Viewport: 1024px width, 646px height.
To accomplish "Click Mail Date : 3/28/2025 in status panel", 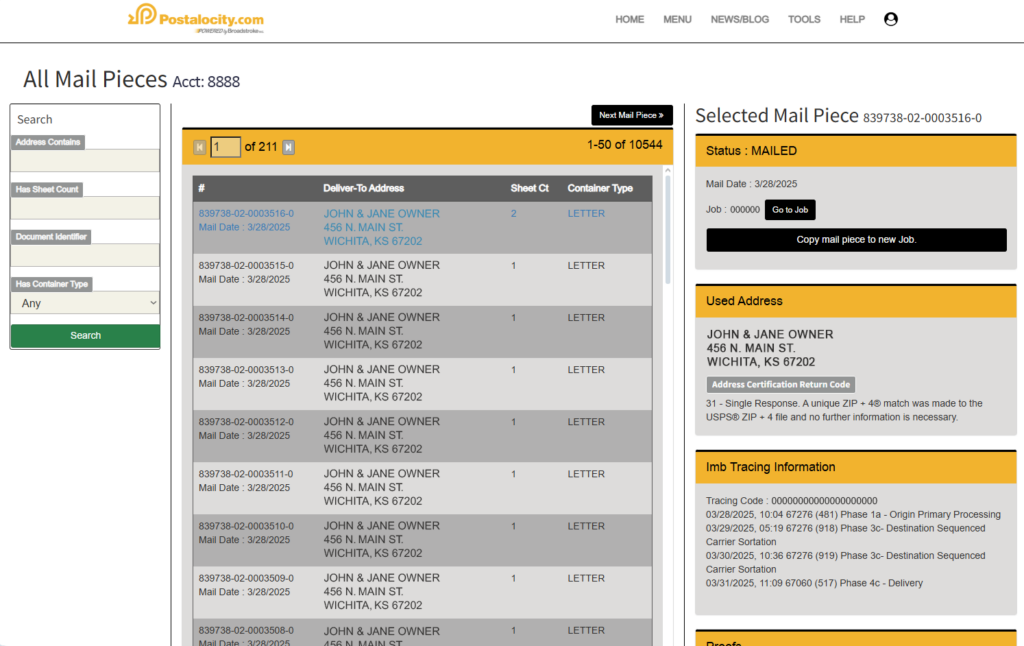I will 751,184.
